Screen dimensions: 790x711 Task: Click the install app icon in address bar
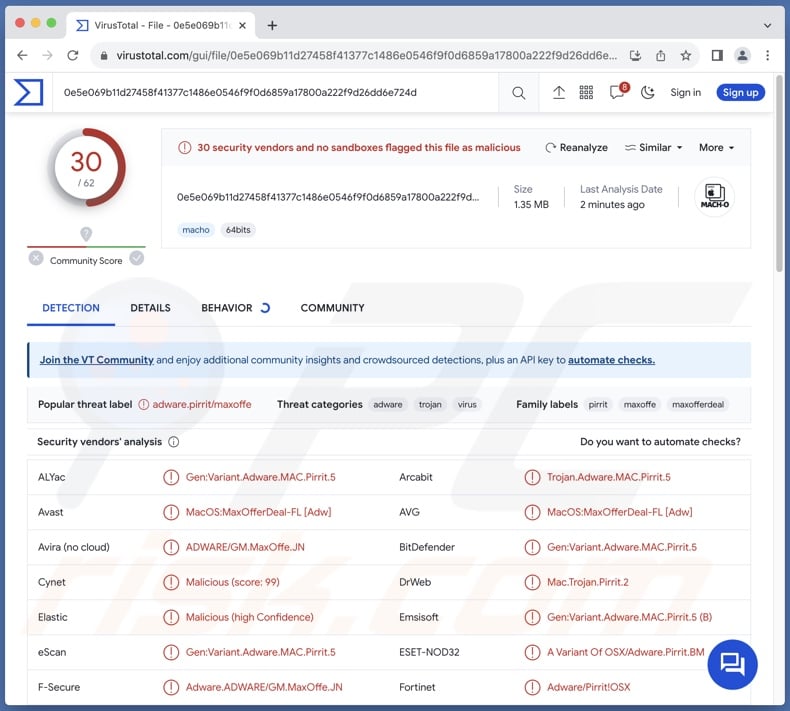pyautogui.click(x=635, y=55)
